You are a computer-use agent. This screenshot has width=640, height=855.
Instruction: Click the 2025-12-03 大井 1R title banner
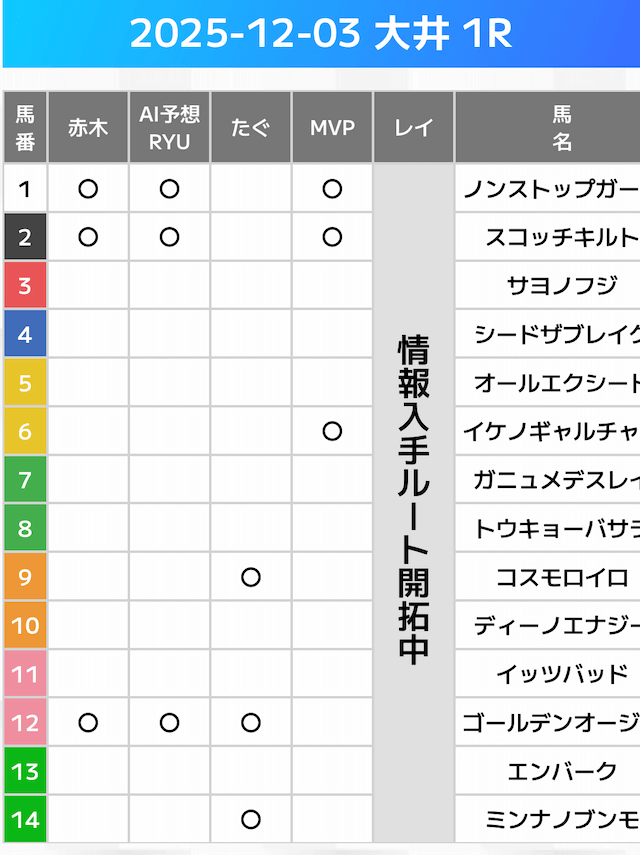320,34
